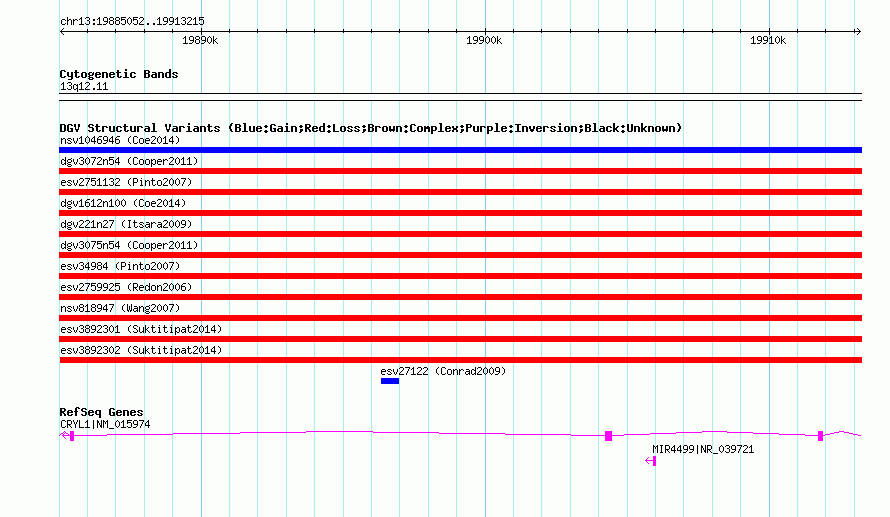Image resolution: width=890 pixels, height=517 pixels.
Task: Click the 19890k ruler label
Action: click(x=200, y=40)
